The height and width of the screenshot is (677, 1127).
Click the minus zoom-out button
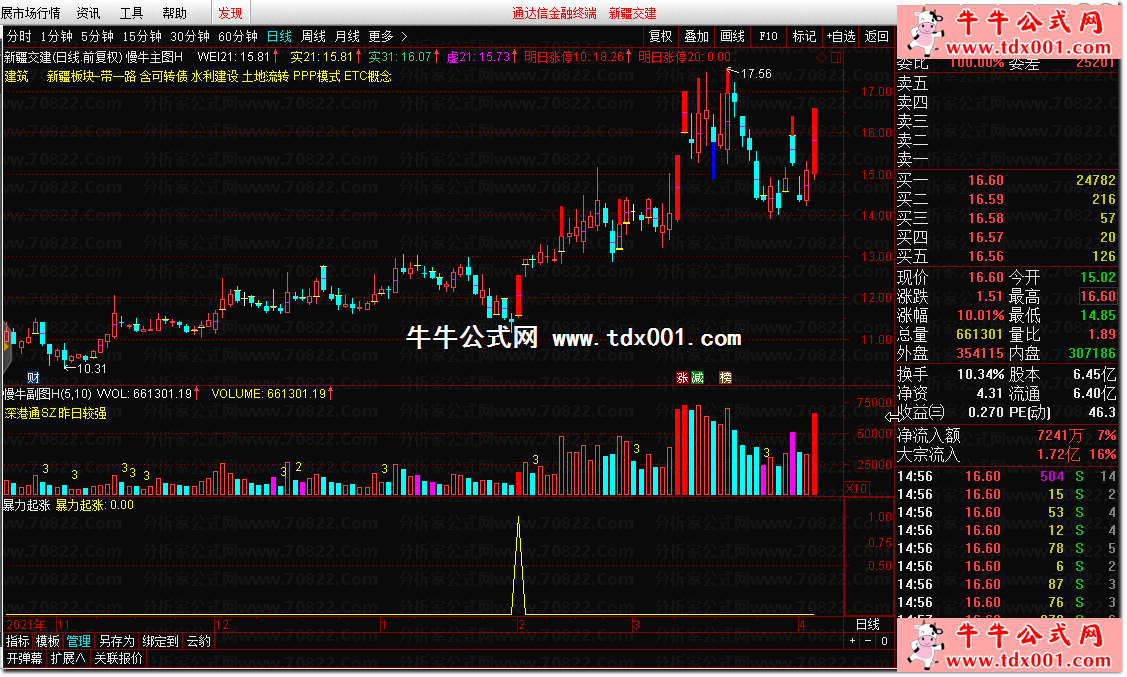(868, 641)
